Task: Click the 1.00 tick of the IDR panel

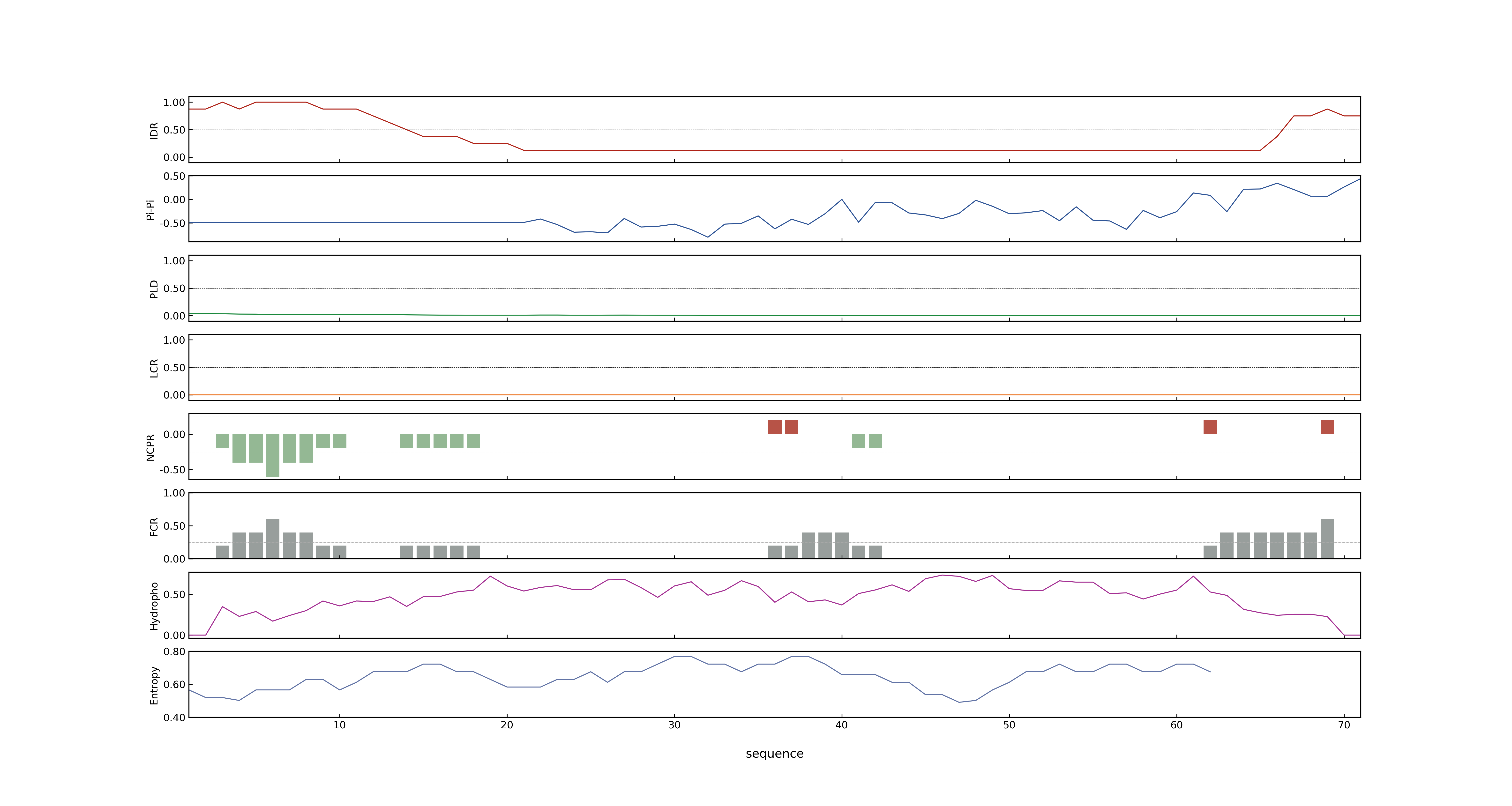Action: tap(174, 103)
